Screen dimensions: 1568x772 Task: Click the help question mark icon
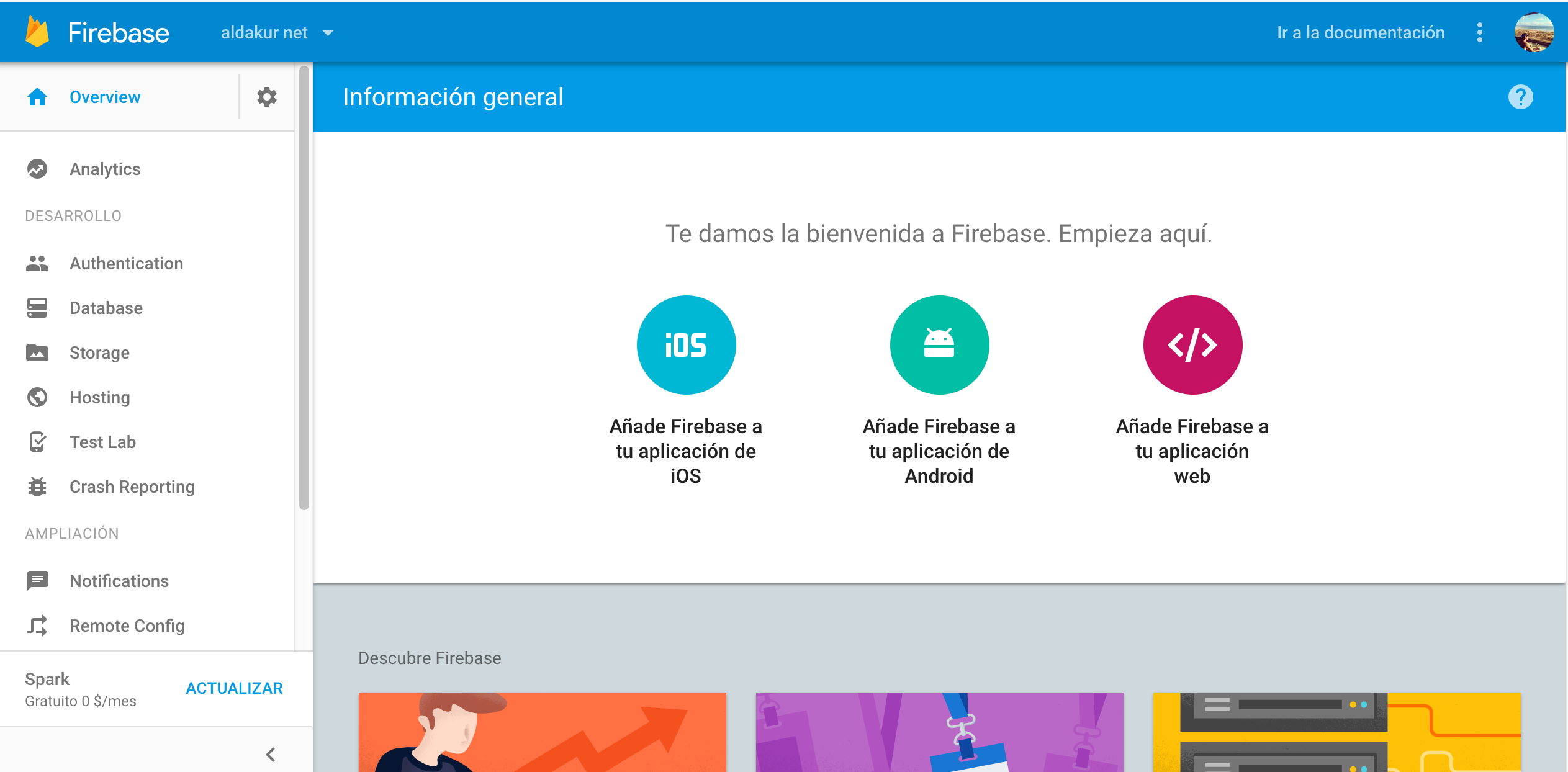click(1520, 97)
